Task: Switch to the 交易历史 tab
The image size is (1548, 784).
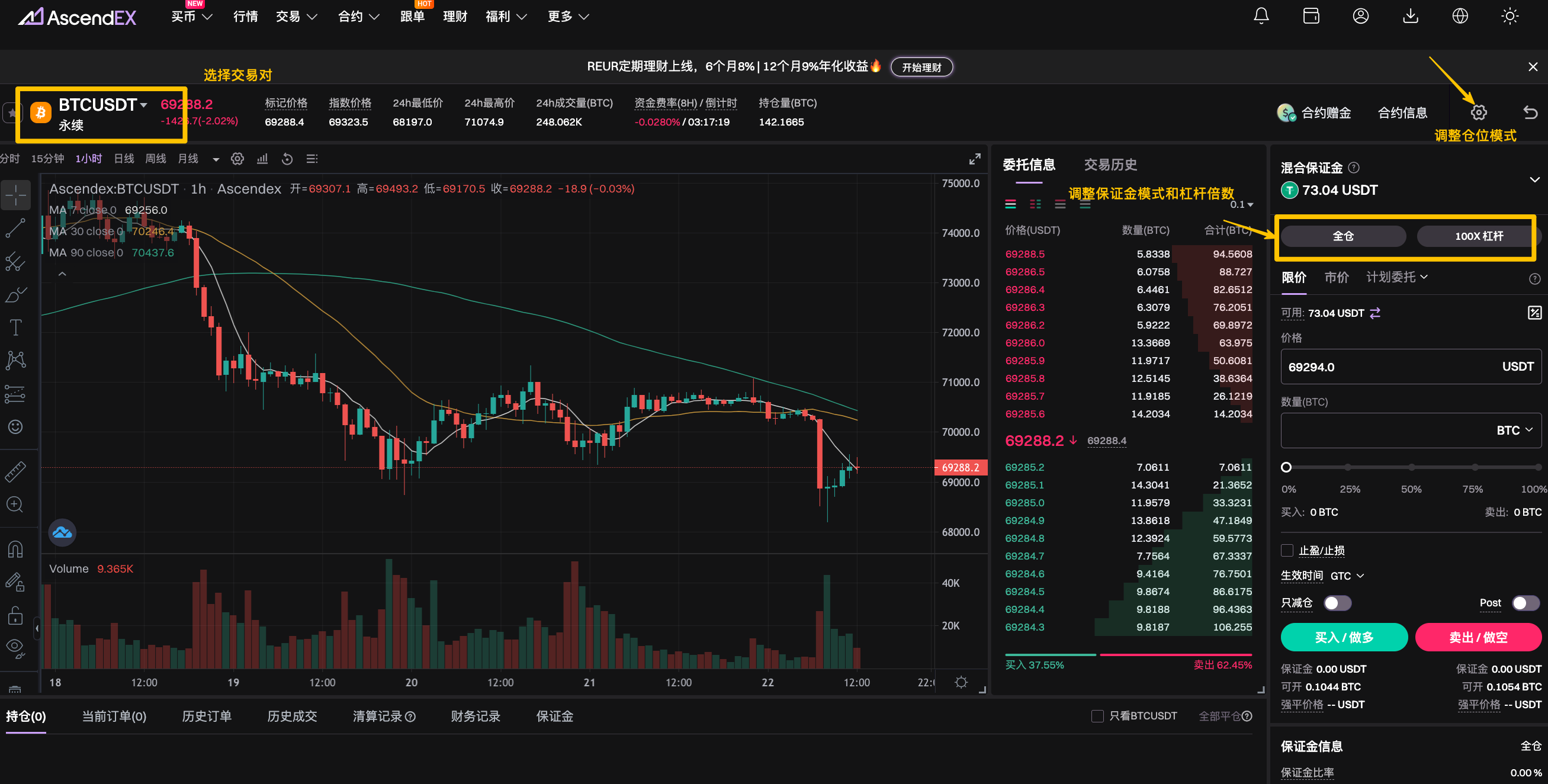Action: pyautogui.click(x=1110, y=165)
